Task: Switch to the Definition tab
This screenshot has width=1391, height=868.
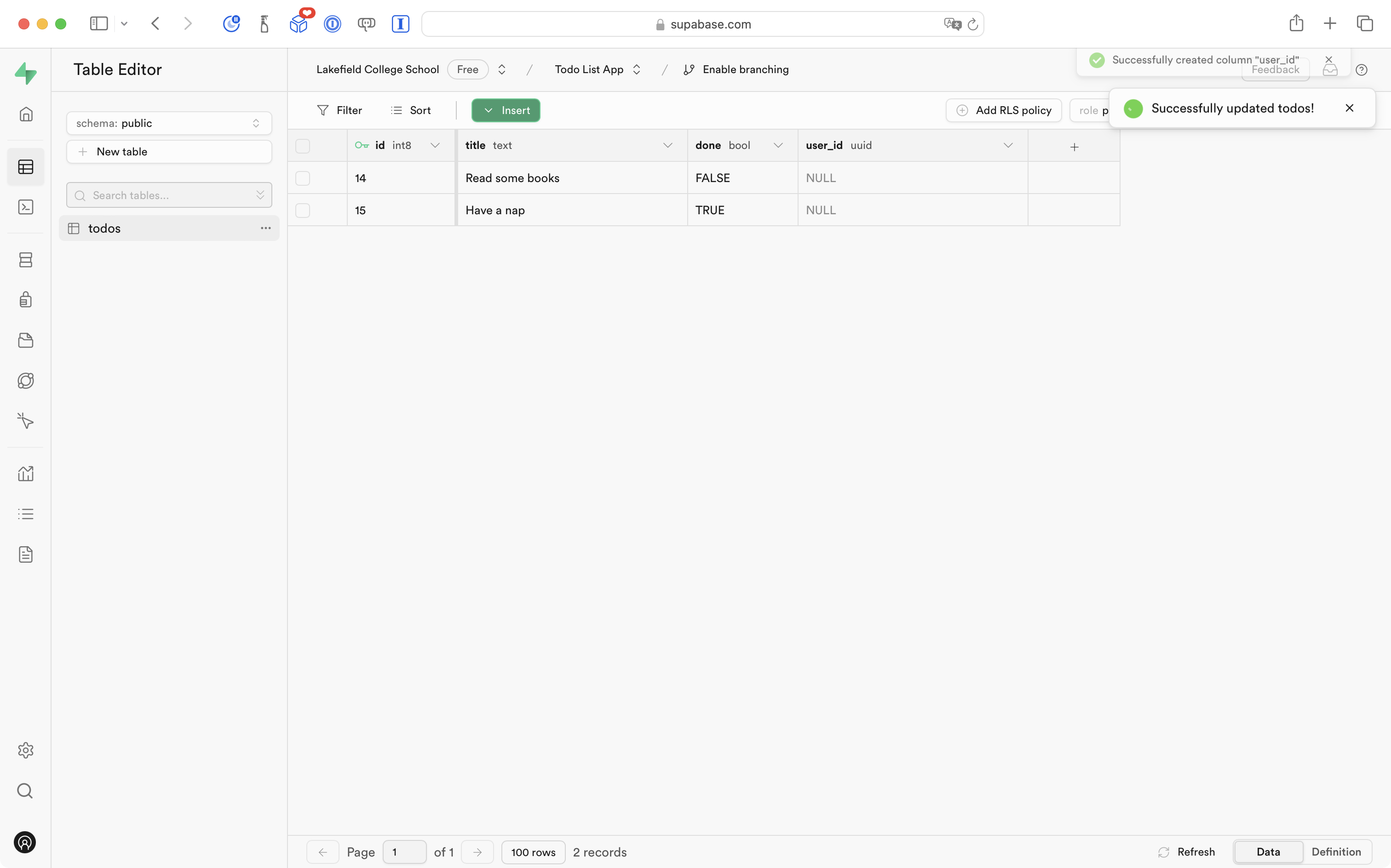Action: click(x=1336, y=852)
